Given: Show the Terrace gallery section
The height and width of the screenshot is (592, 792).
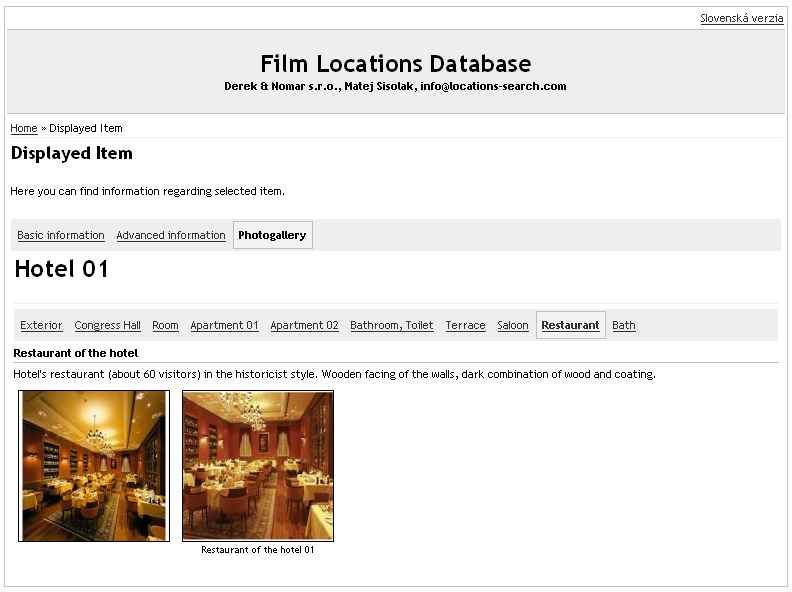Looking at the screenshot, I should pos(465,325).
